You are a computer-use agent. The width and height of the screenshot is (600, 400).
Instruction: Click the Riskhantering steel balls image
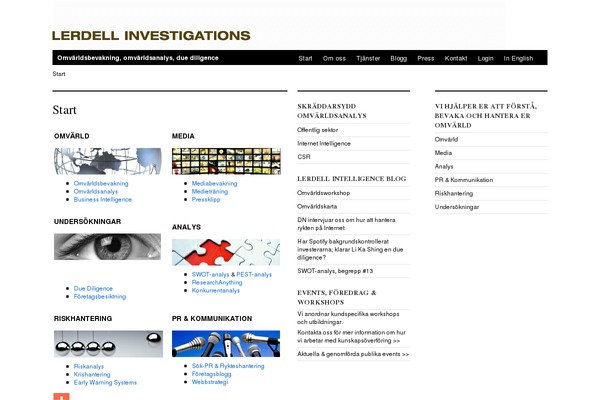[x=108, y=344]
